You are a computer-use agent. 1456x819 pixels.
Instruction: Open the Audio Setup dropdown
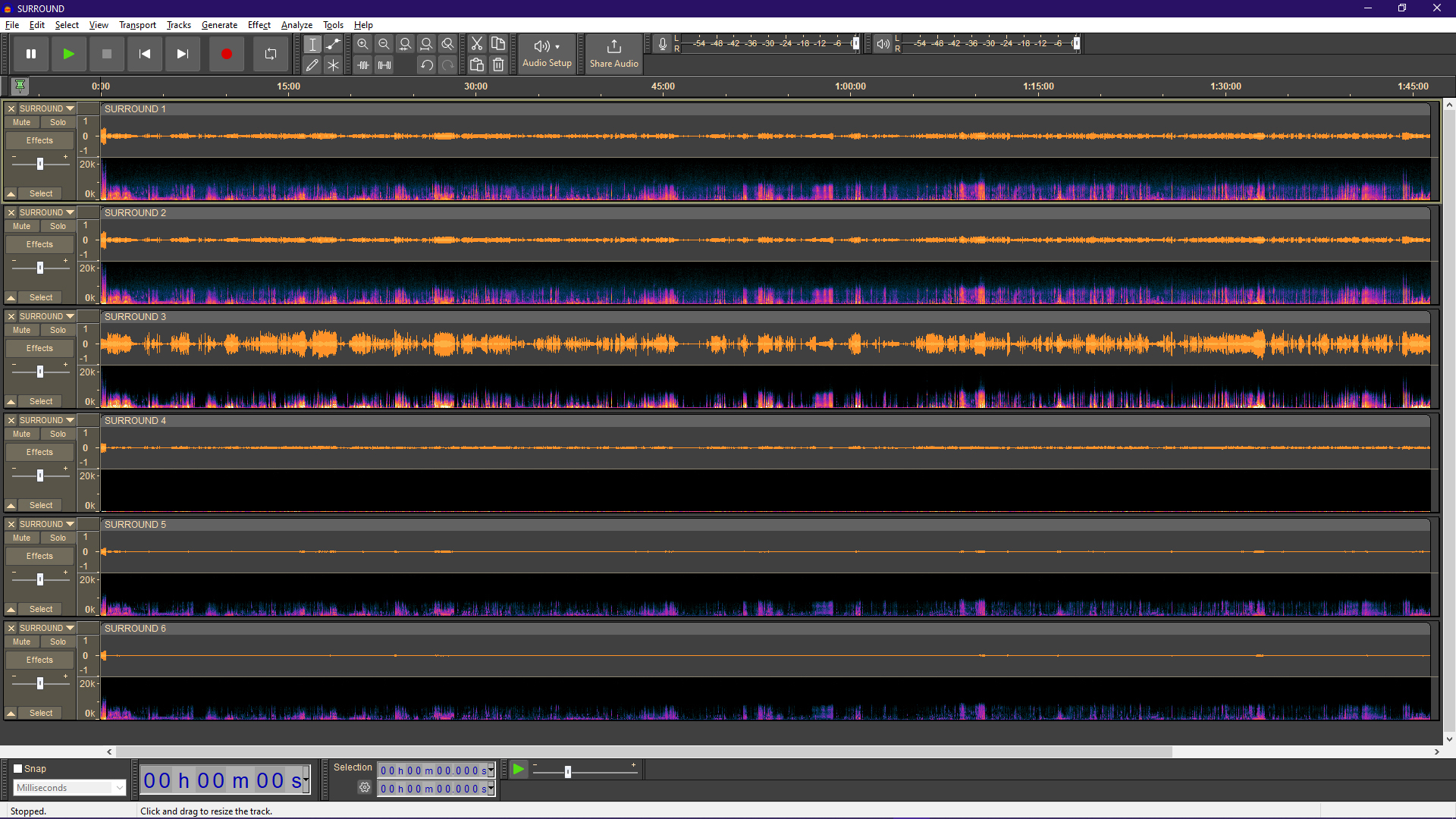pyautogui.click(x=547, y=54)
